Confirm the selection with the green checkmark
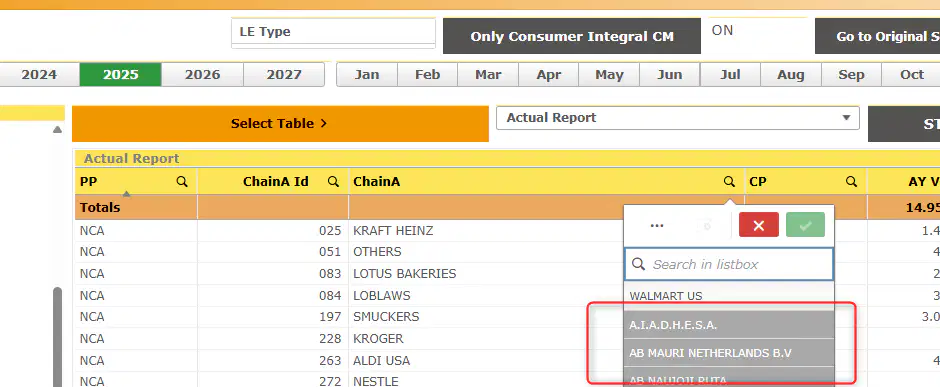 (805, 225)
